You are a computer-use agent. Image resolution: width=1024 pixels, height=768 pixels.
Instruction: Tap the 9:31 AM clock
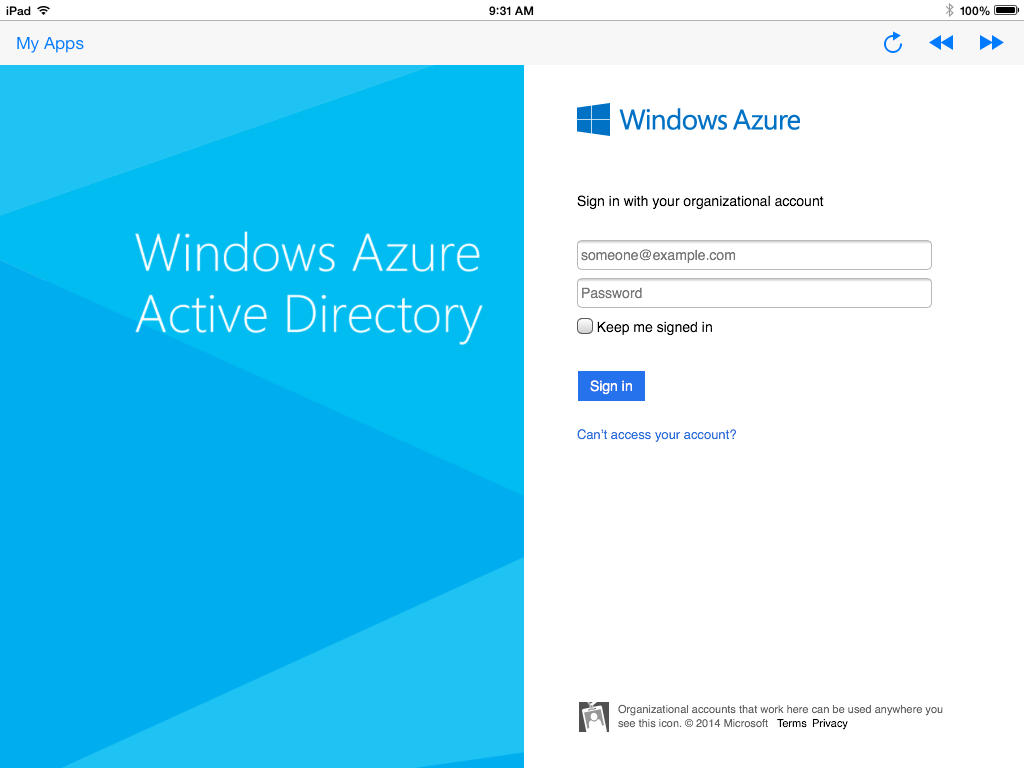511,10
